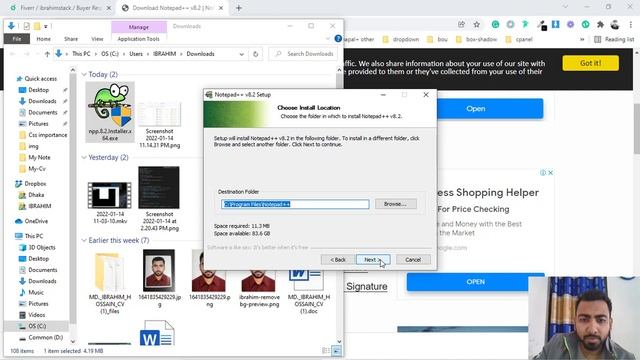Viewport: 640px width, 360px height.
Task: Click the Search Downloads box
Action: (x=303, y=54)
